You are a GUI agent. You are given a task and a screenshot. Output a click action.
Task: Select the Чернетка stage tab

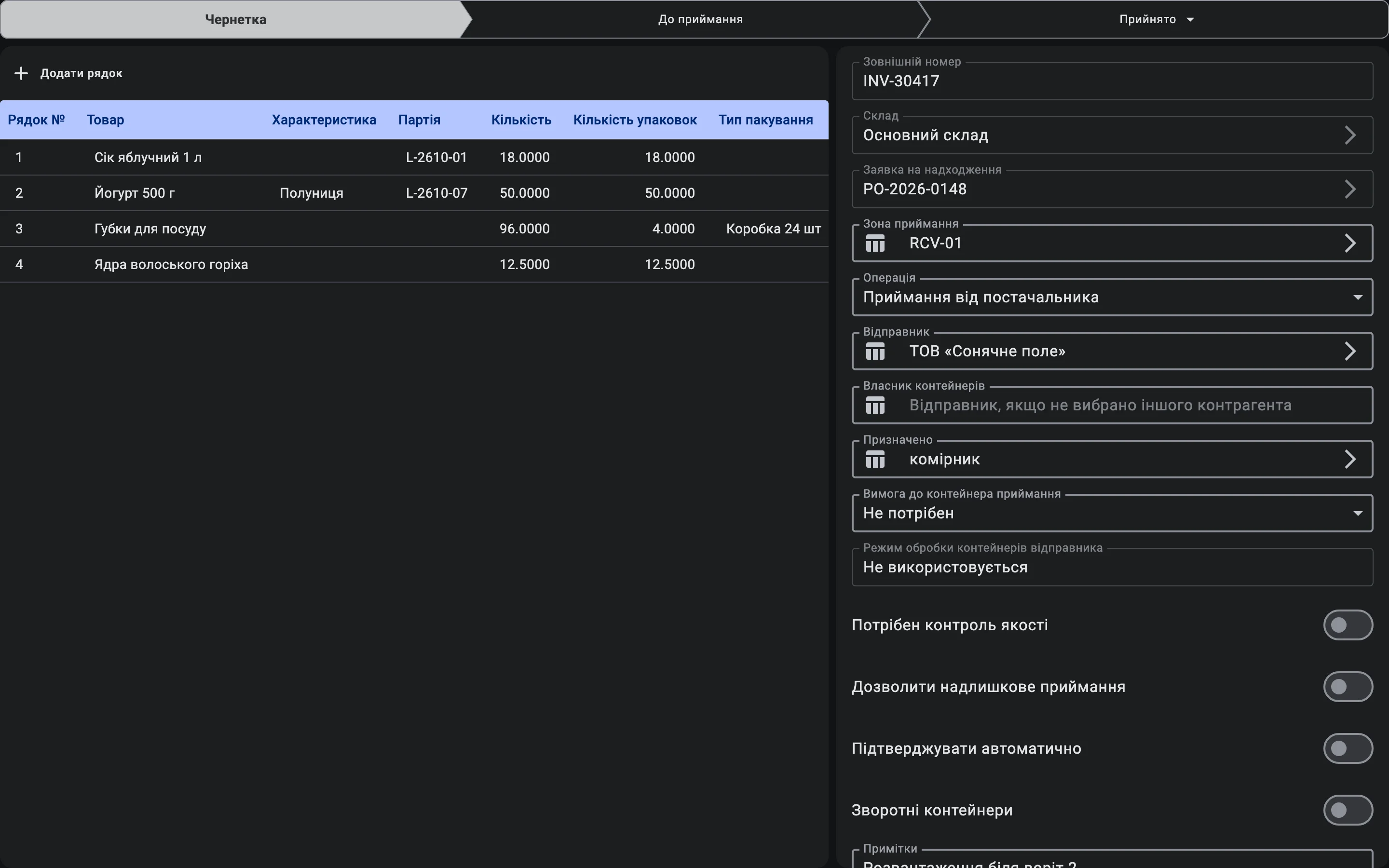point(235,19)
